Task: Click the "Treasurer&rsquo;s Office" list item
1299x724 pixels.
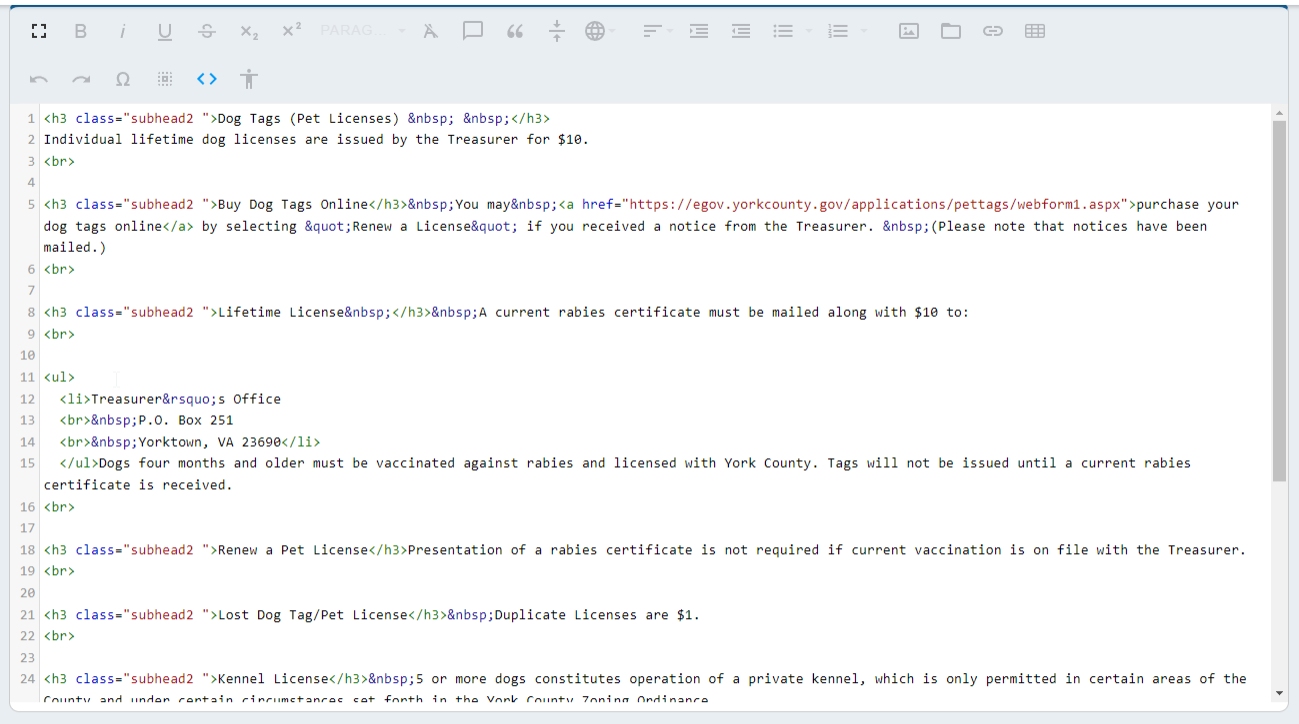Action: [x=186, y=399]
